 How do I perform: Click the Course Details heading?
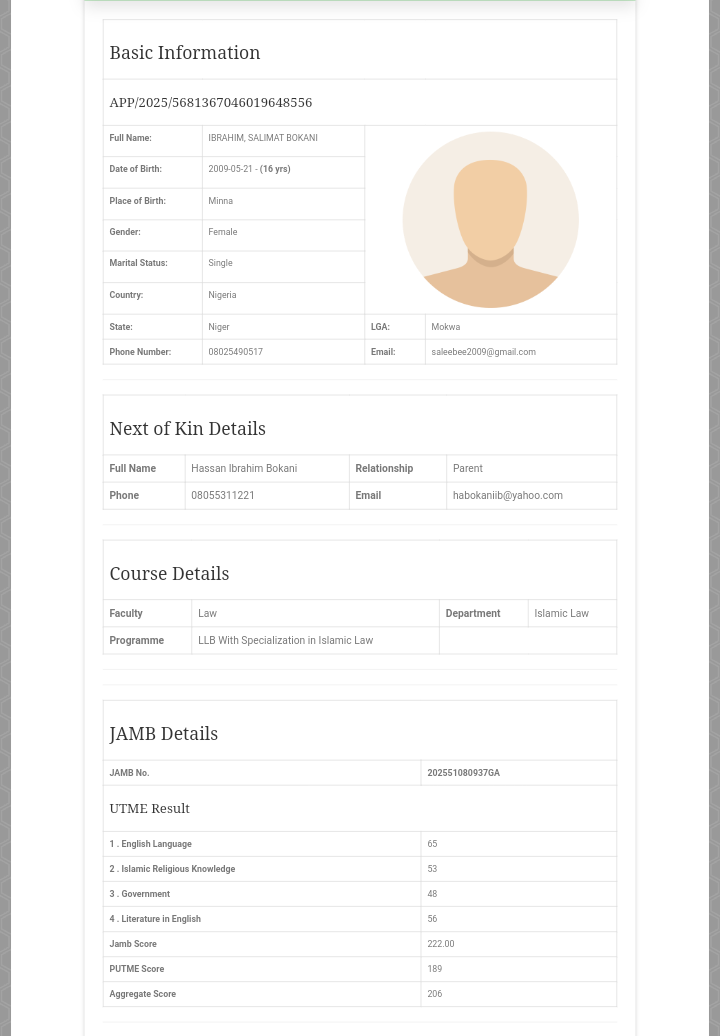(x=169, y=574)
